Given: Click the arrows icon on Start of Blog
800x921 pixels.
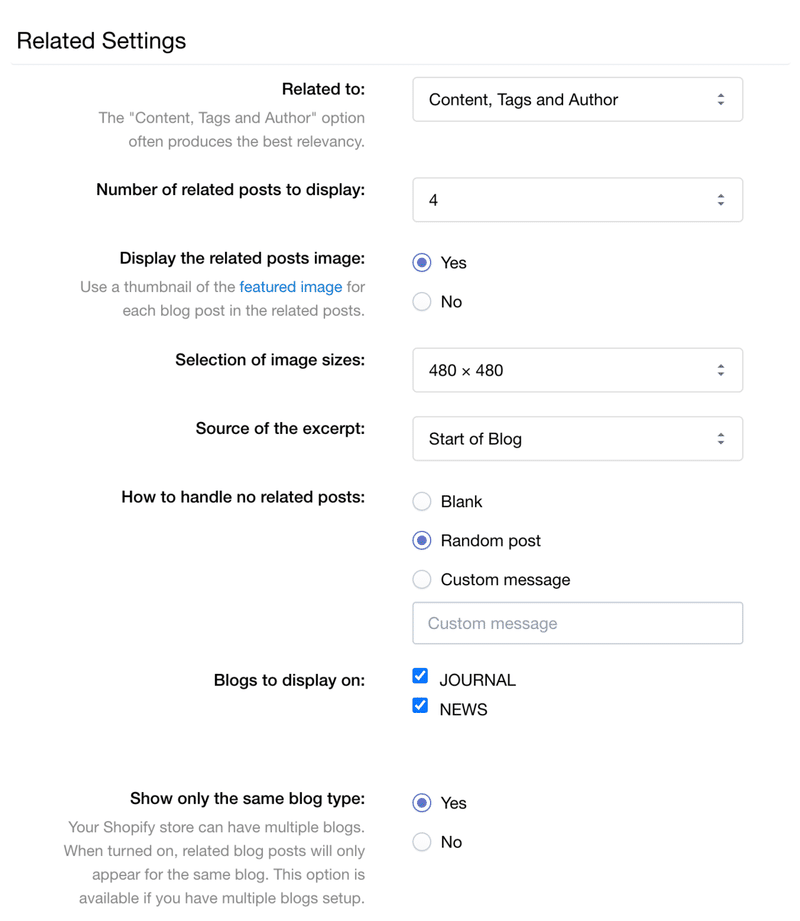Looking at the screenshot, I should (720, 439).
